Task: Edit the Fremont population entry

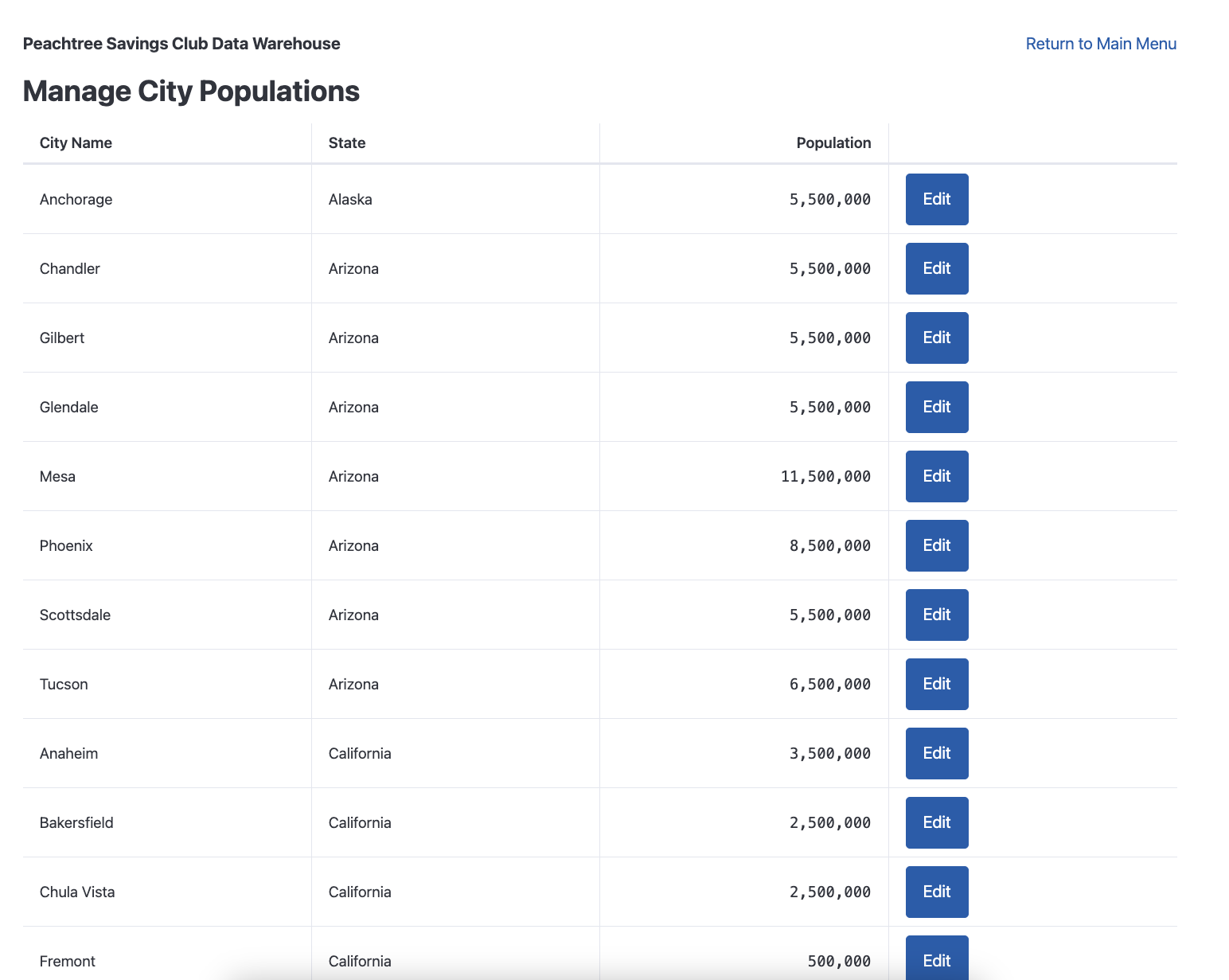Action: [936, 959]
